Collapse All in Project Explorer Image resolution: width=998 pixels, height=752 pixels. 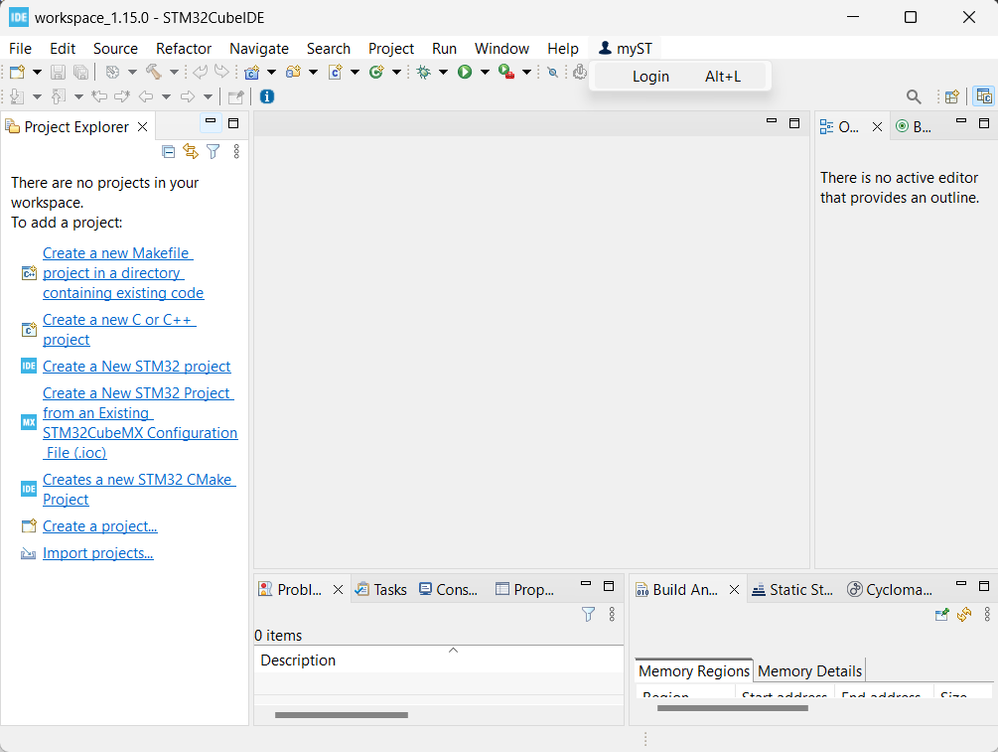[169, 152]
